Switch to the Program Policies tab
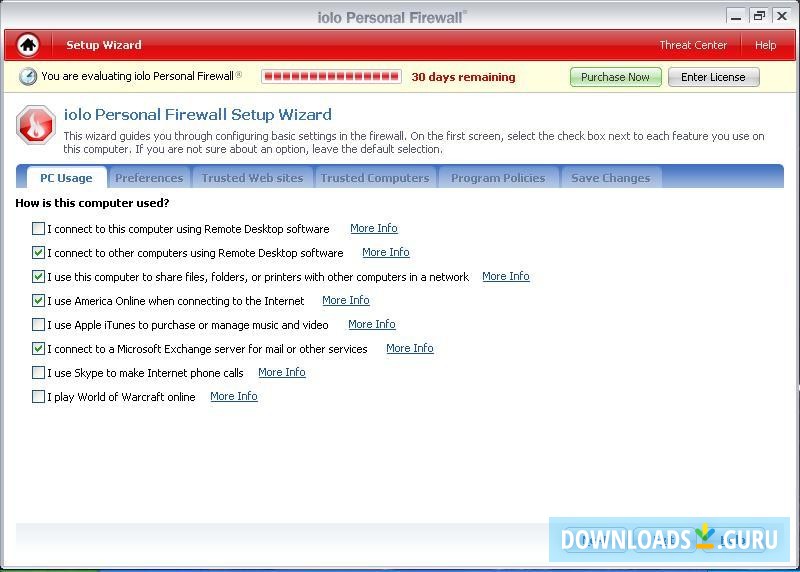Image resolution: width=800 pixels, height=572 pixels. [x=498, y=178]
